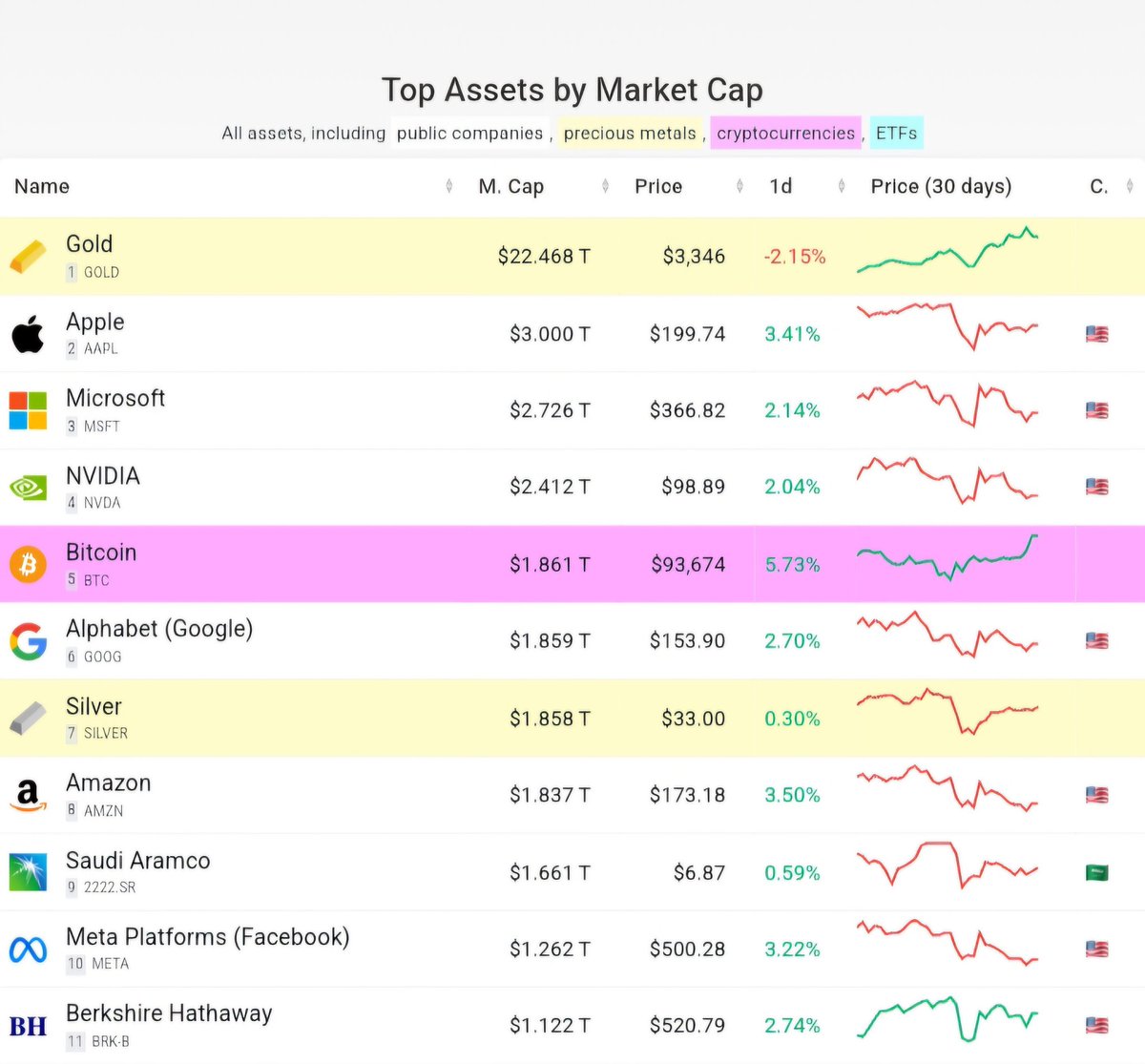Open the Amazon company link
The width and height of the screenshot is (1145, 1064).
[x=108, y=783]
